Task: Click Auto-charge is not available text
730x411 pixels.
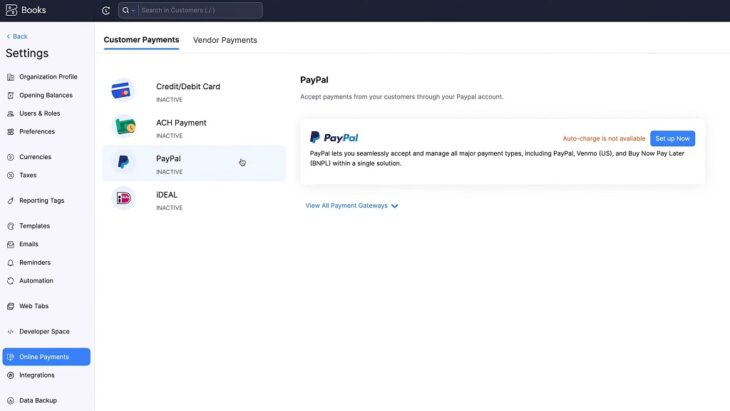Action: (x=604, y=139)
